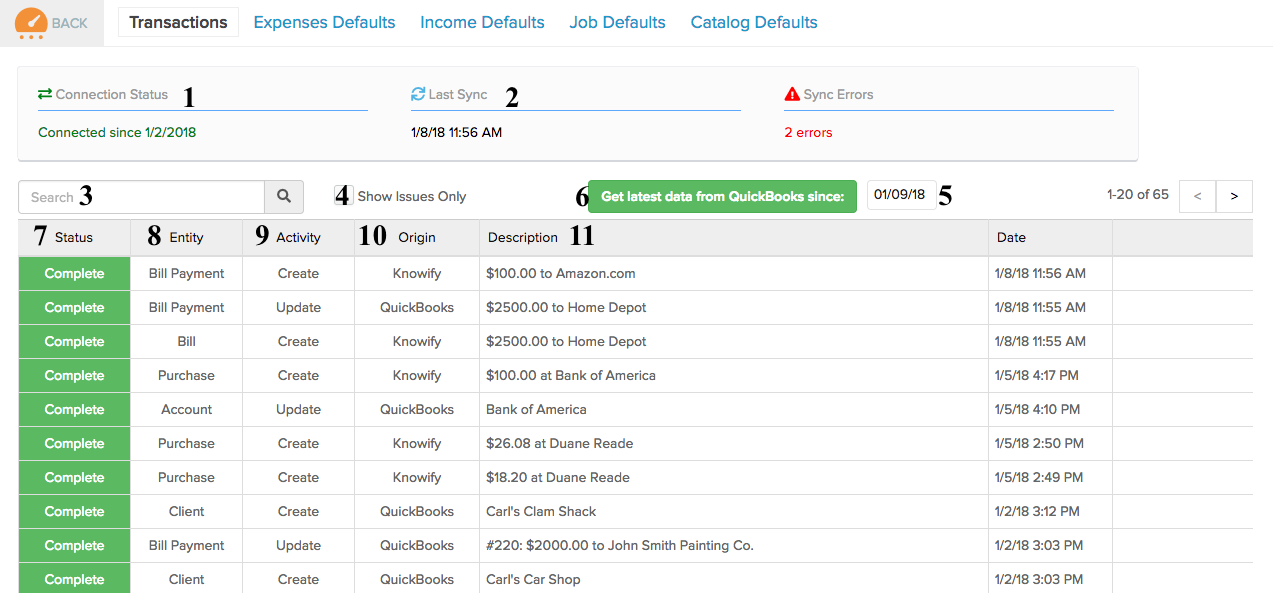The height and width of the screenshot is (593, 1273).
Task: Click the search magnifier icon
Action: tap(284, 196)
